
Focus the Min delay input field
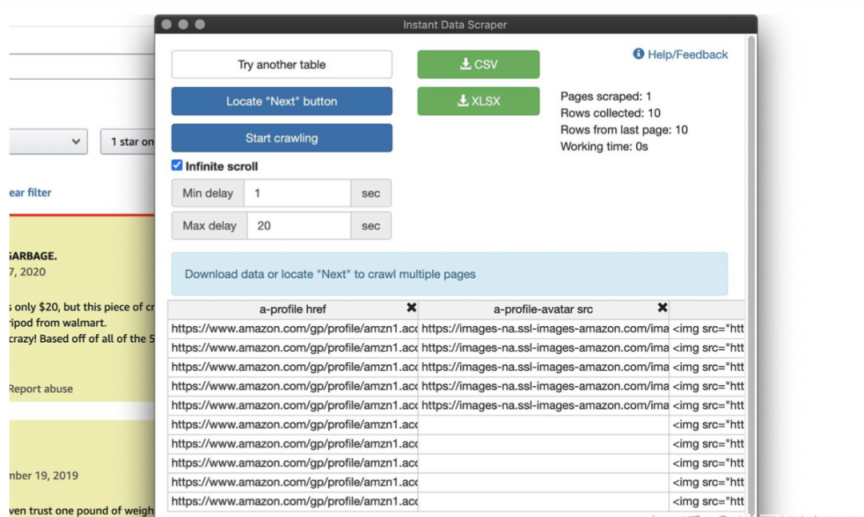pos(297,193)
